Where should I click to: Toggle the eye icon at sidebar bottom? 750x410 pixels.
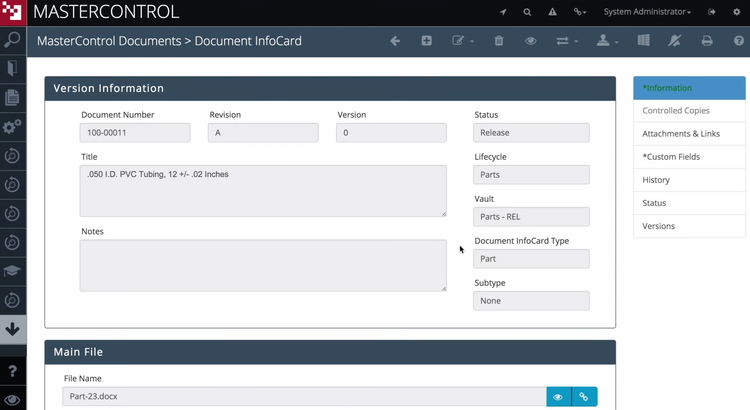(12, 399)
